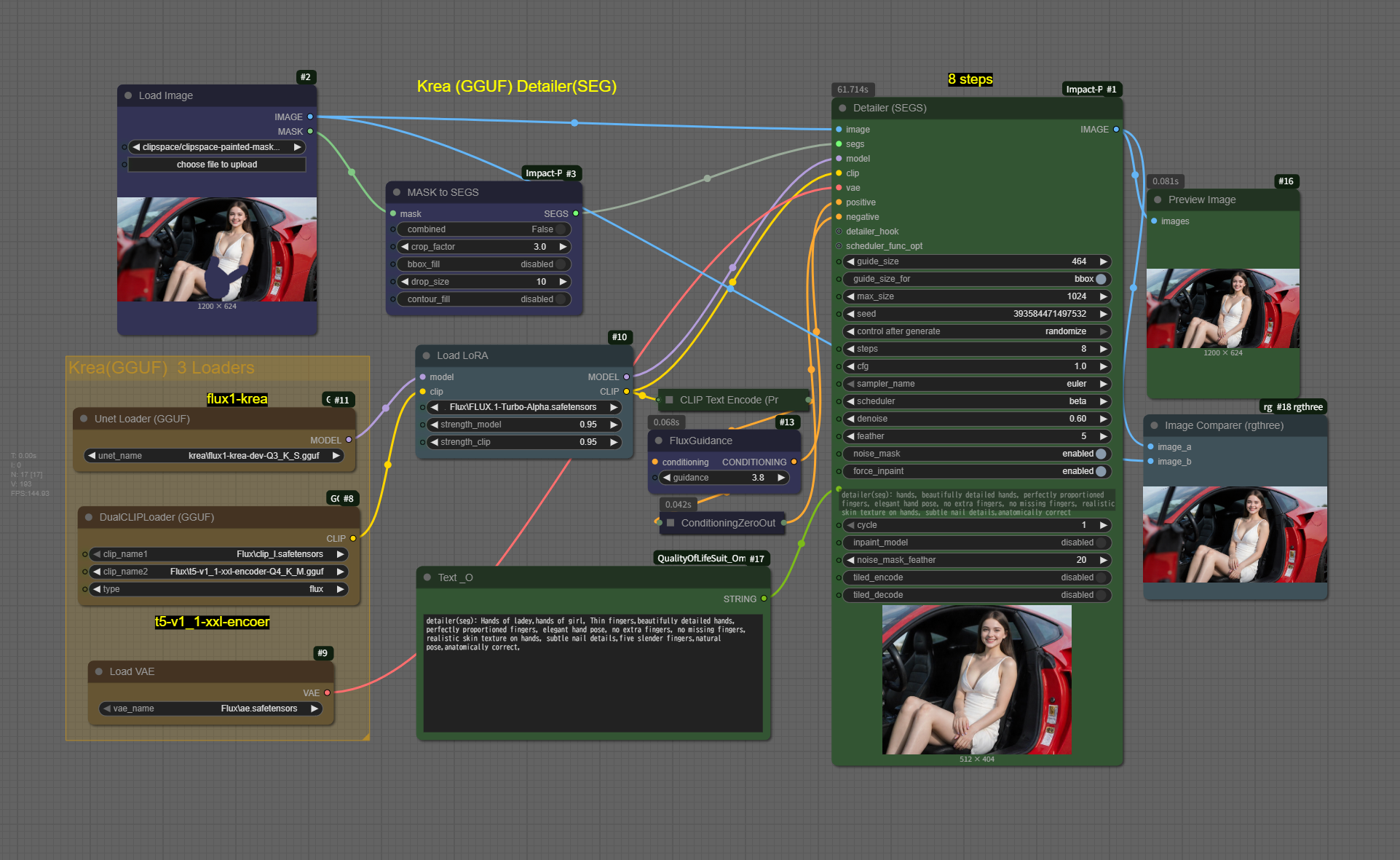Screen dimensions: 1400x860
Task: Click the Image Comparer node collapse dot
Action: [1154, 425]
